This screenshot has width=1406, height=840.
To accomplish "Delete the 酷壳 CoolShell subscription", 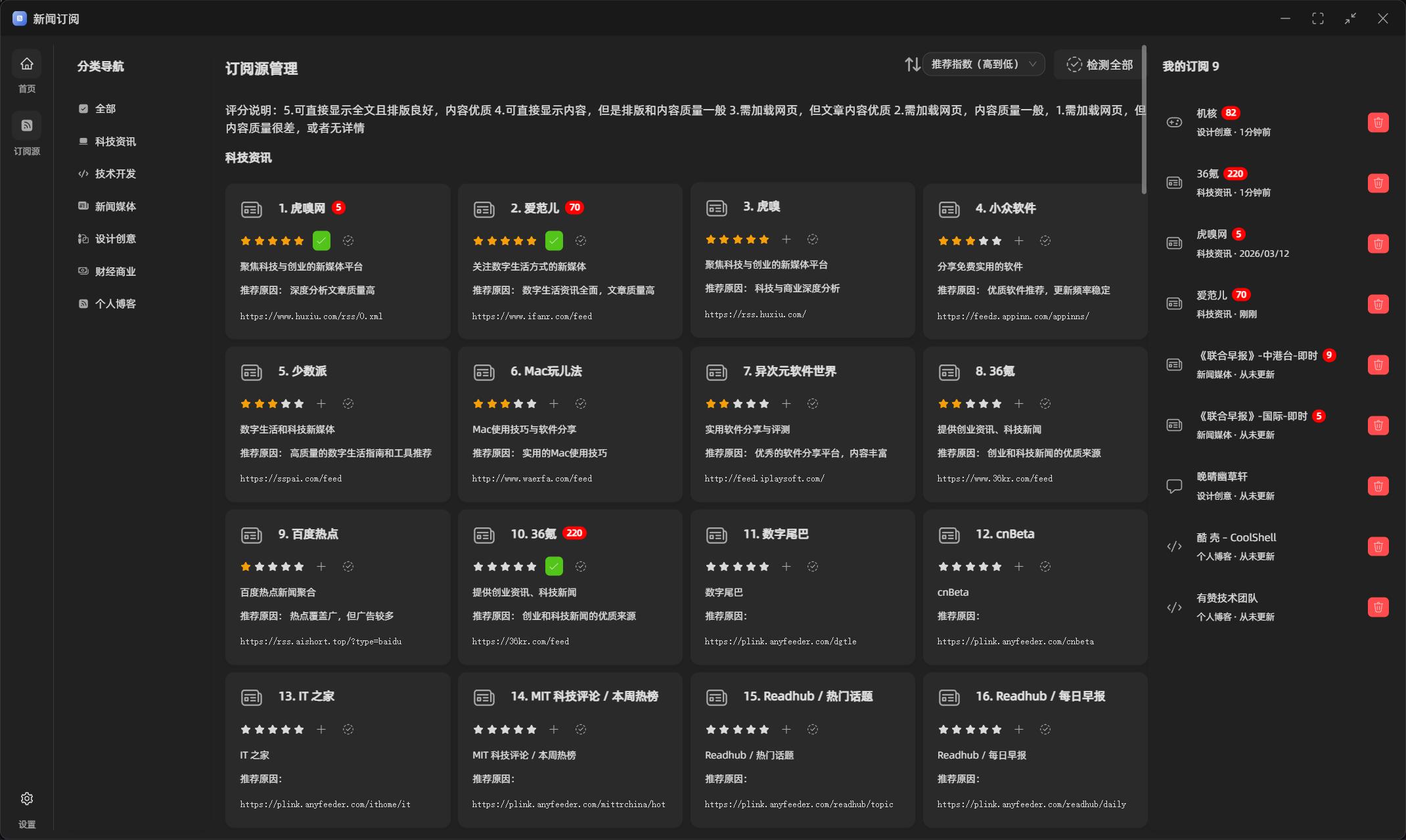I will point(1378,546).
